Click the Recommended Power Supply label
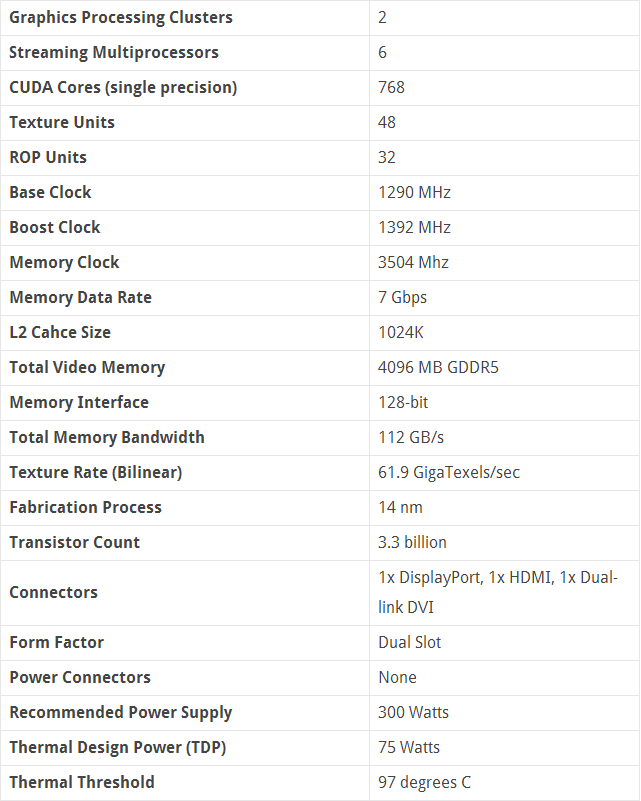 (120, 712)
